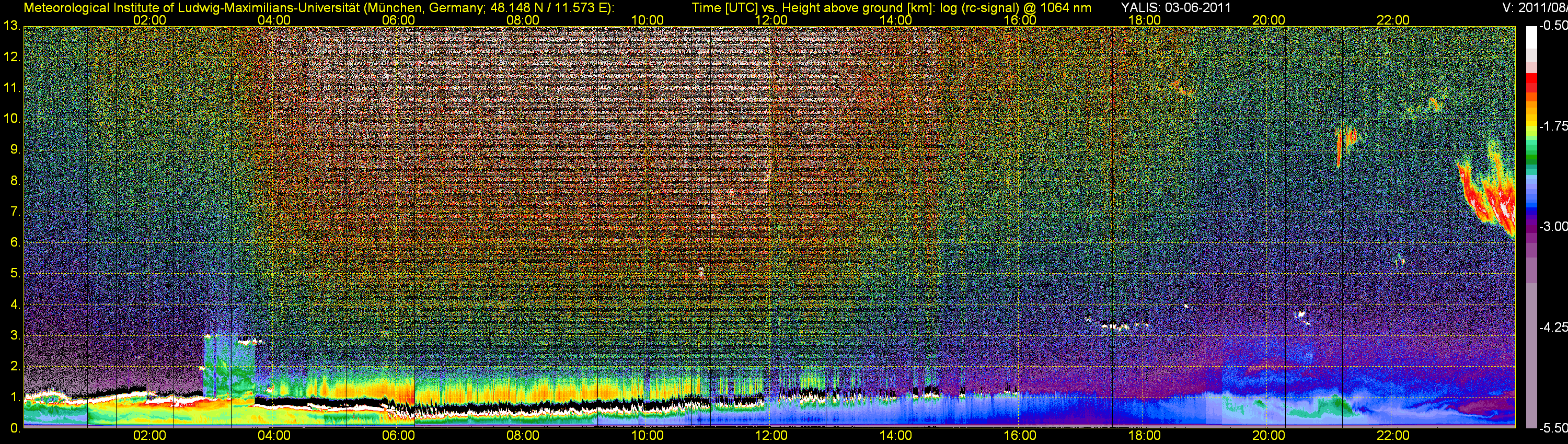The image size is (1568, 444).
Task: Pick the red band in the color bar
Action: coord(1531,82)
